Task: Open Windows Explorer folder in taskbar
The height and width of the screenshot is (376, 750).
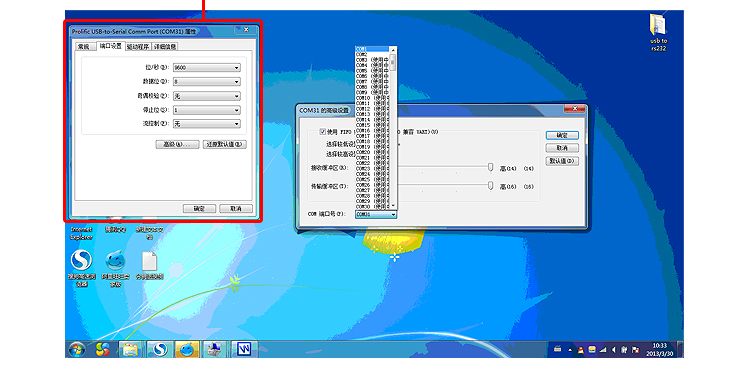Action: pyautogui.click(x=131, y=349)
